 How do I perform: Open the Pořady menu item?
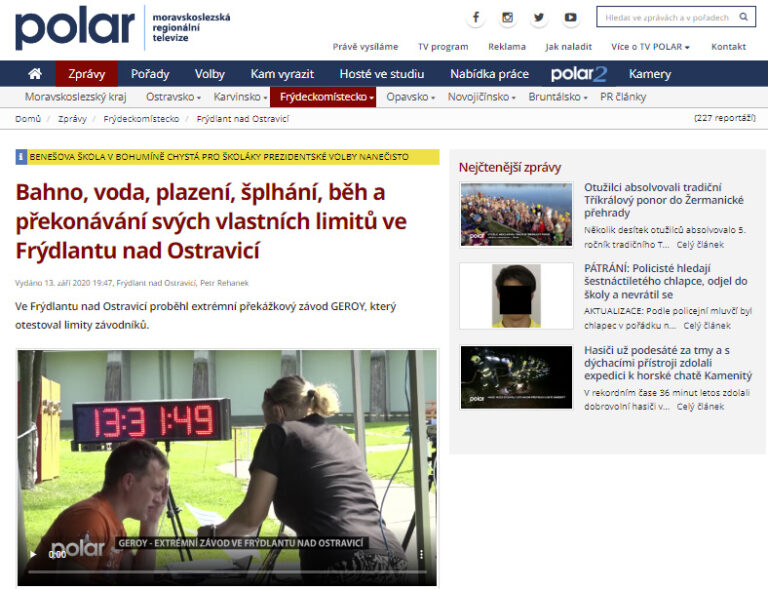pos(150,74)
